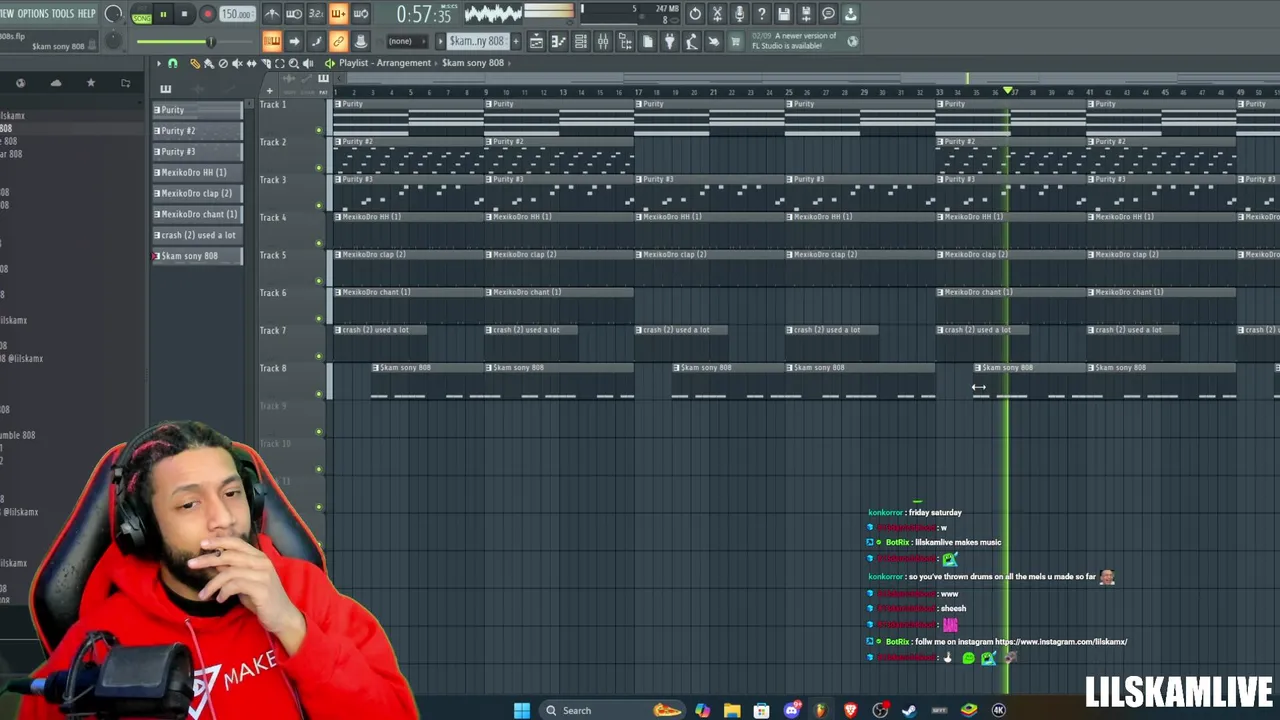Mute Track 1 with its green dot
This screenshot has width=1280, height=720.
(x=319, y=130)
